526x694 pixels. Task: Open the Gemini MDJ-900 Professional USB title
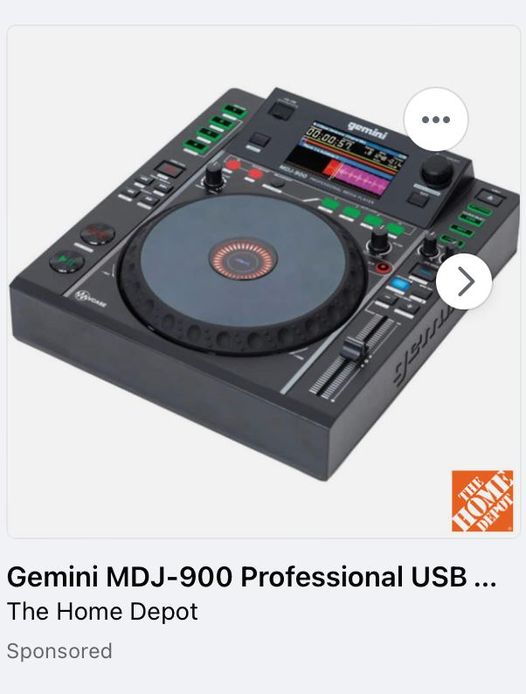coord(251,577)
